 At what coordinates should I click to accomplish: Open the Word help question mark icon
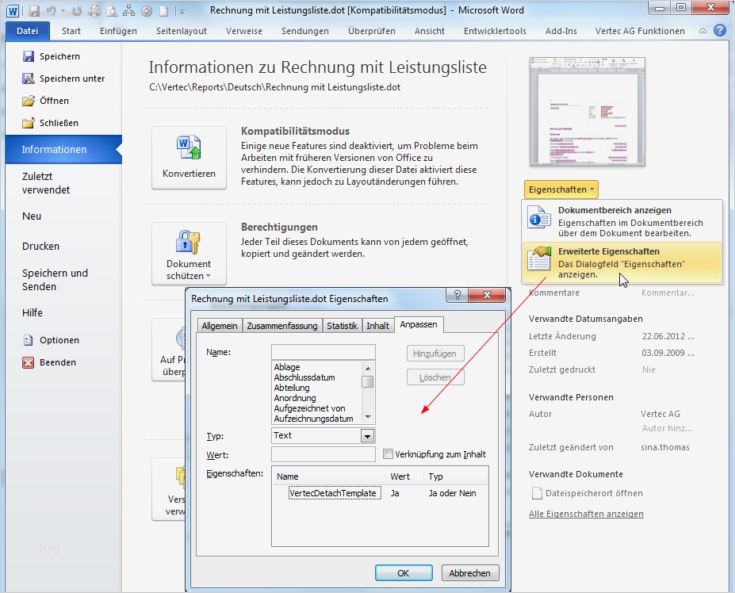pos(720,30)
